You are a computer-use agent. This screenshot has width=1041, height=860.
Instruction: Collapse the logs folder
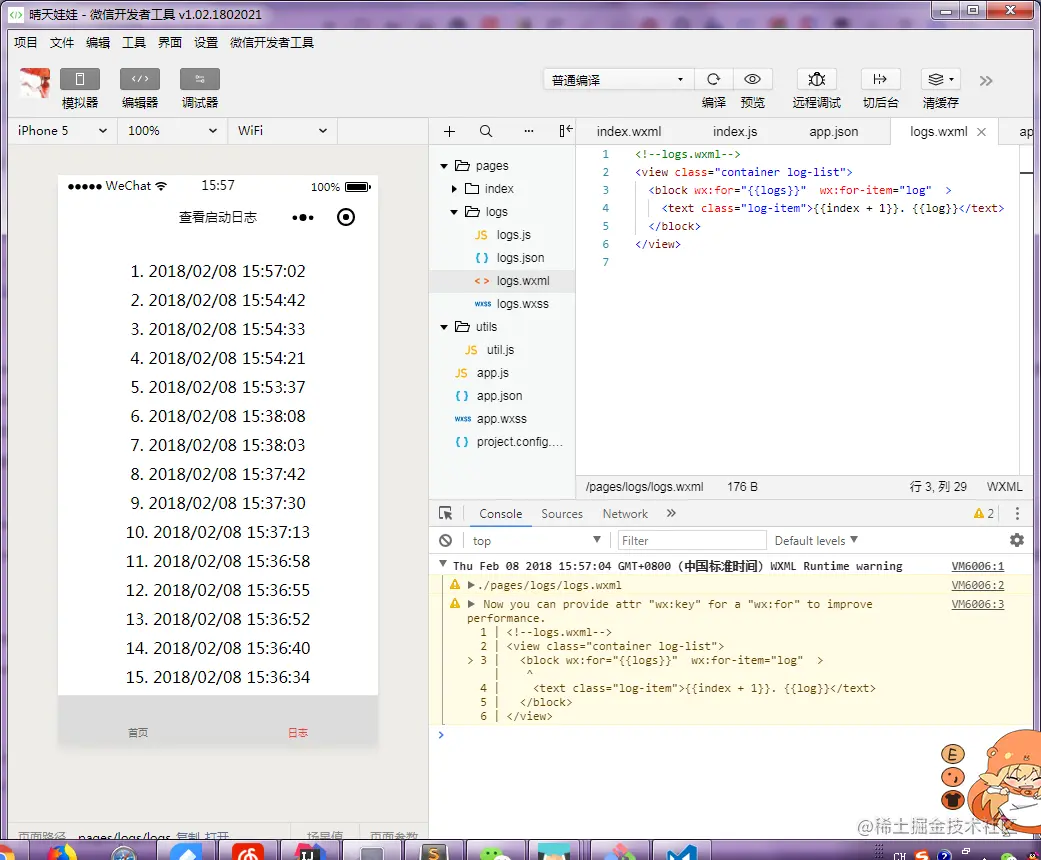(454, 213)
